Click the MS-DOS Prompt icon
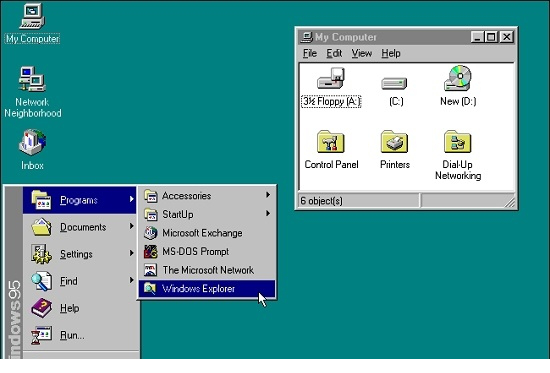550x373 pixels. point(150,252)
